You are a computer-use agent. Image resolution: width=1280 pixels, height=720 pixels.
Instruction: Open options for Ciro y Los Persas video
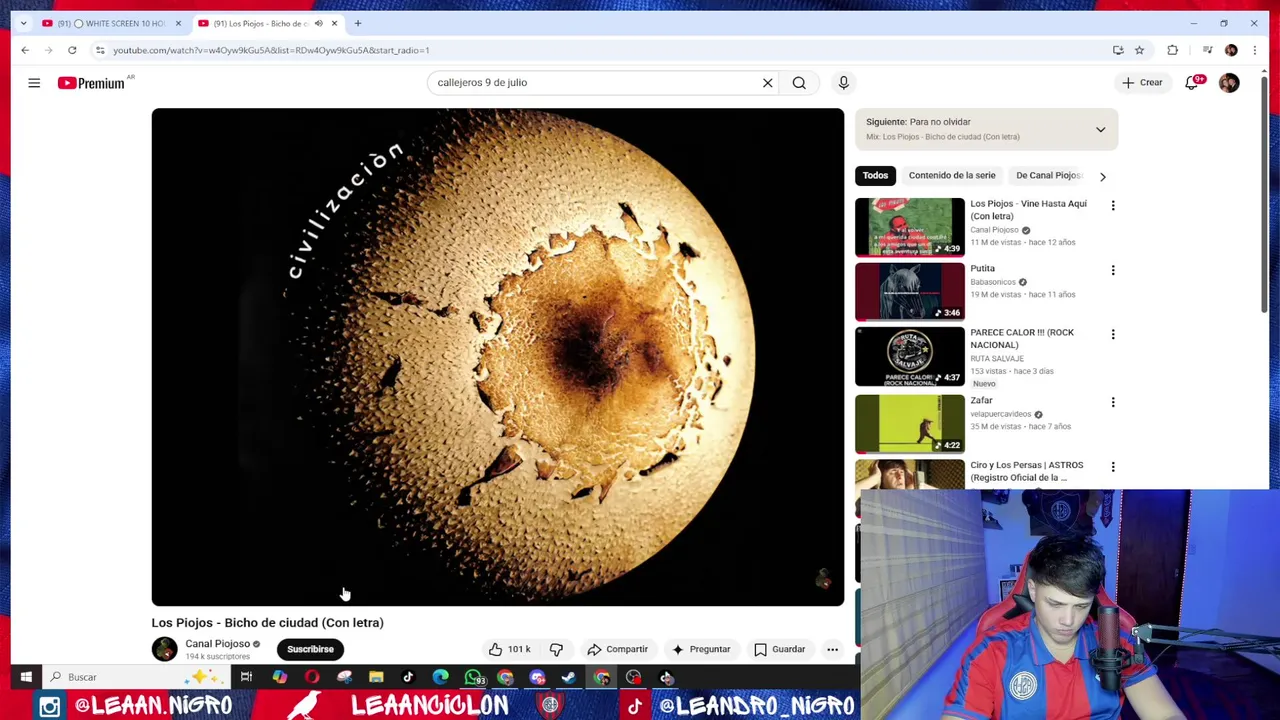pyautogui.click(x=1113, y=467)
